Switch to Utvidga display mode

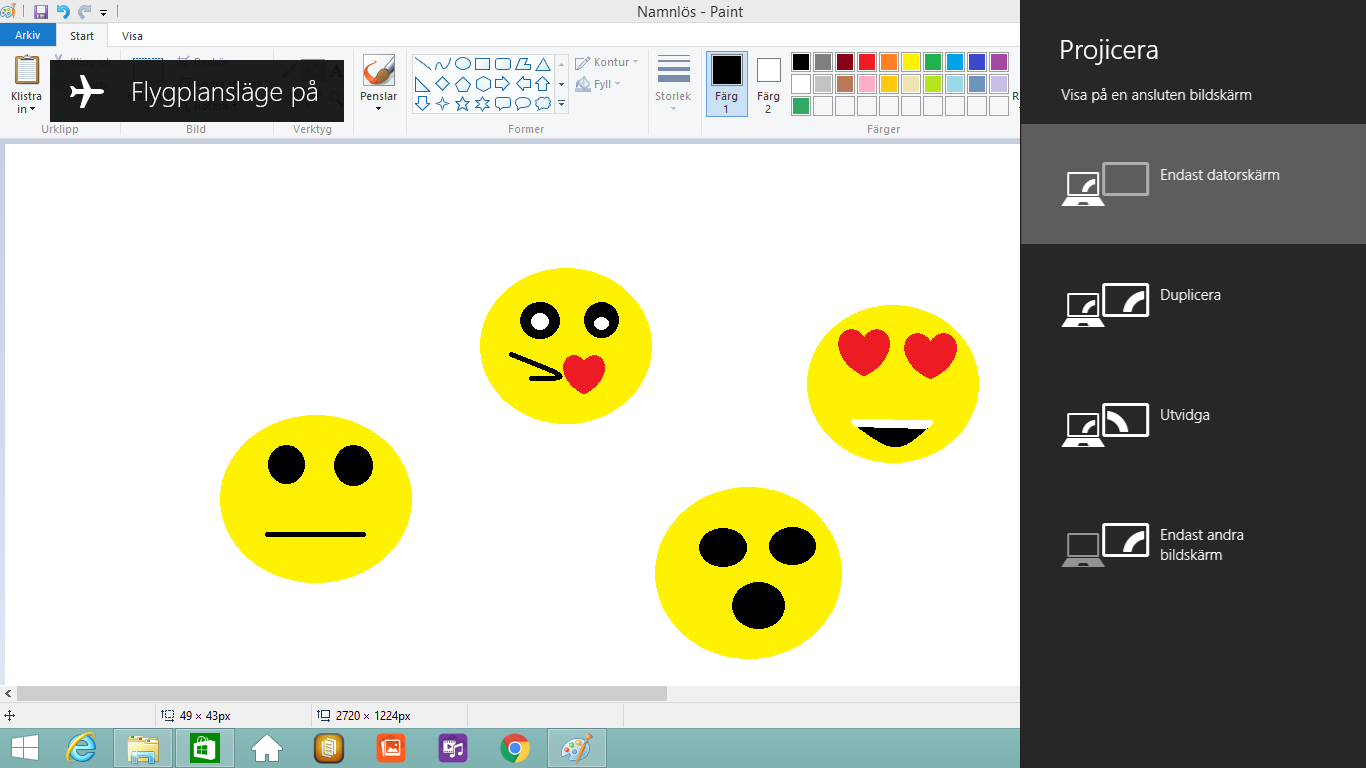(x=1193, y=424)
